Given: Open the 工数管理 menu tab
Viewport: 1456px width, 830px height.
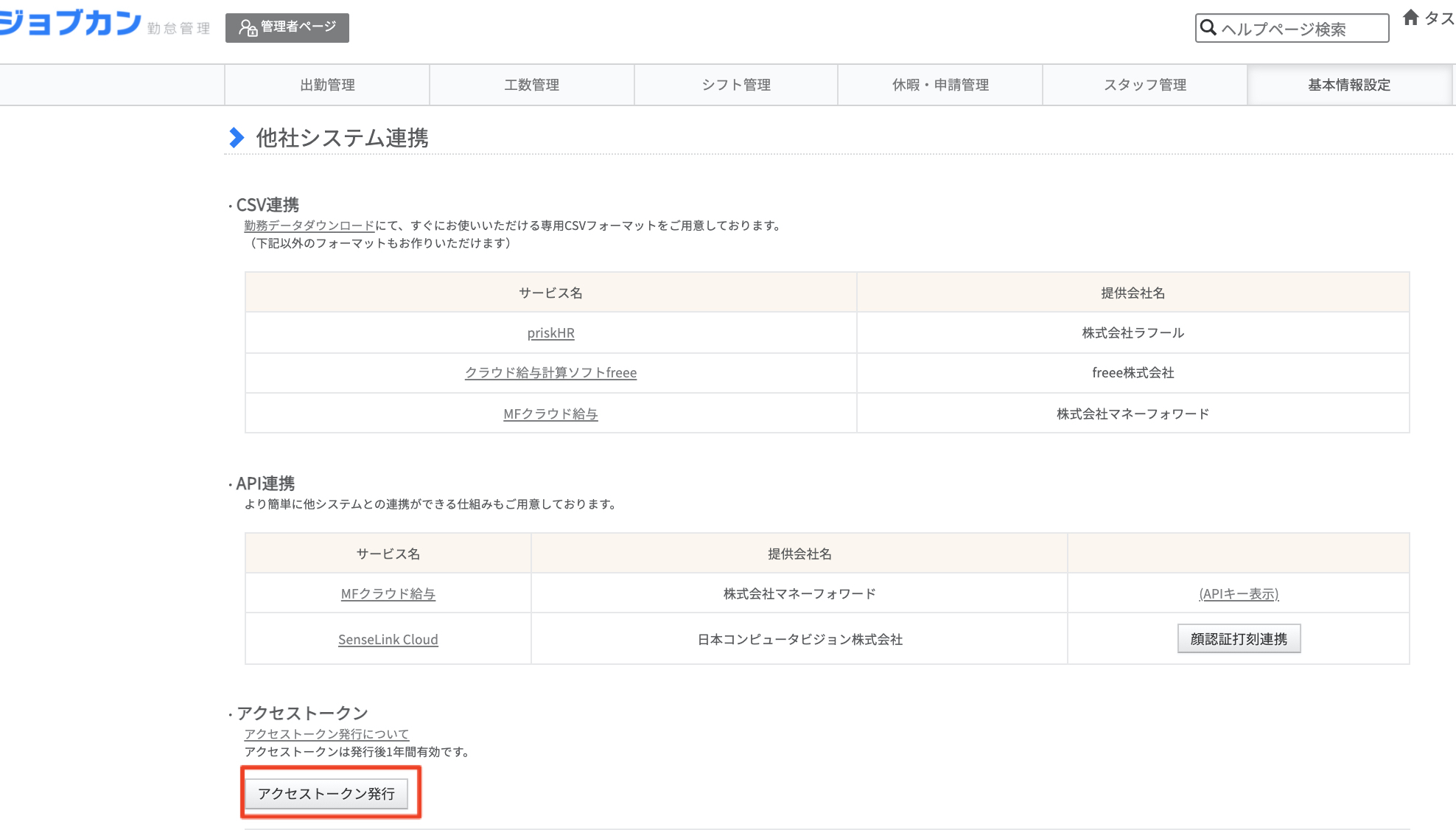Looking at the screenshot, I should click(x=531, y=85).
